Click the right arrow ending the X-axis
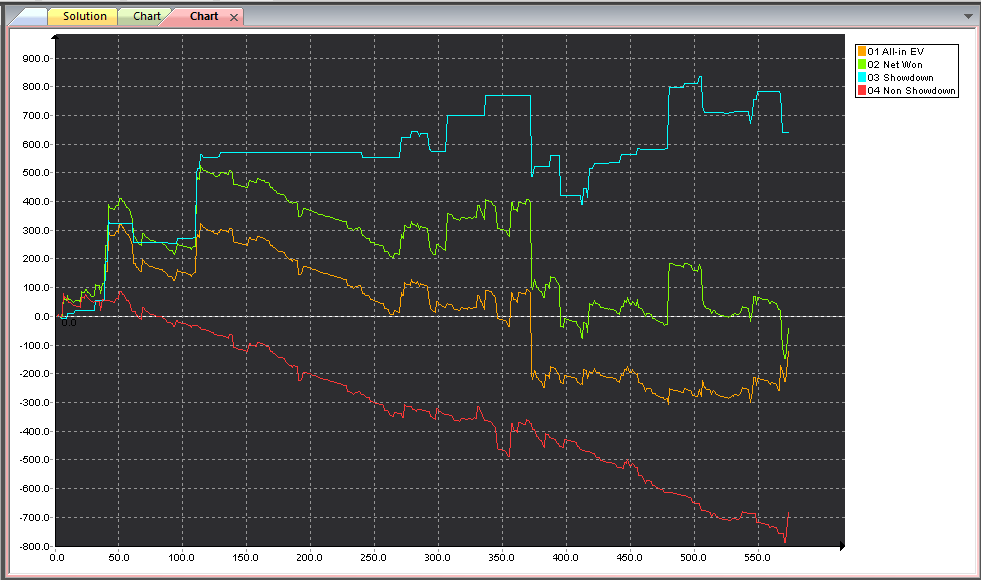Image resolution: width=981 pixels, height=580 pixels. click(x=842, y=546)
